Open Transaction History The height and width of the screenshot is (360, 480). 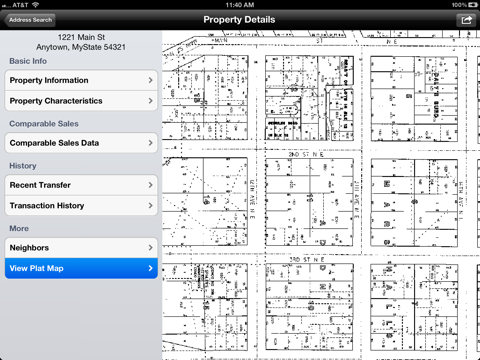click(x=81, y=206)
